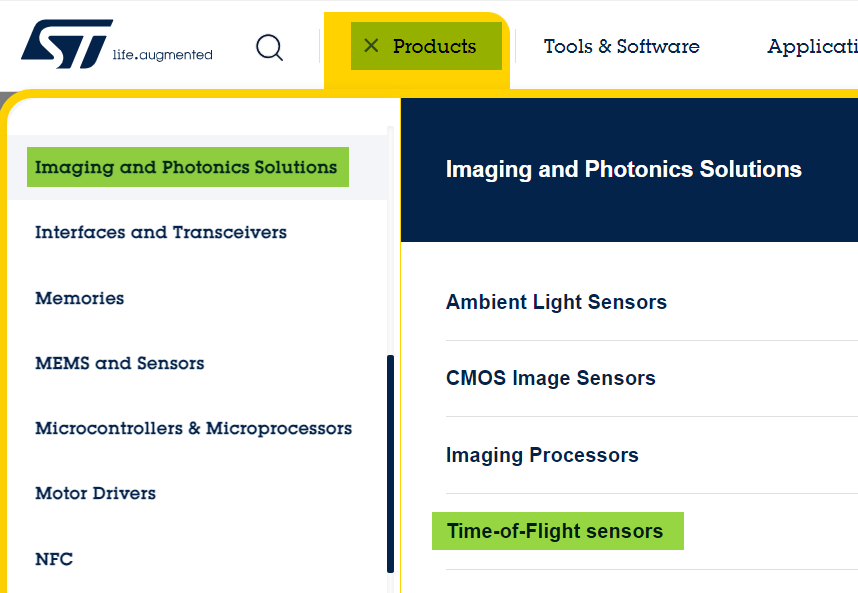This screenshot has height=593, width=858.
Task: Click the highlighted Time-of-Flight sensors link
Action: [557, 531]
